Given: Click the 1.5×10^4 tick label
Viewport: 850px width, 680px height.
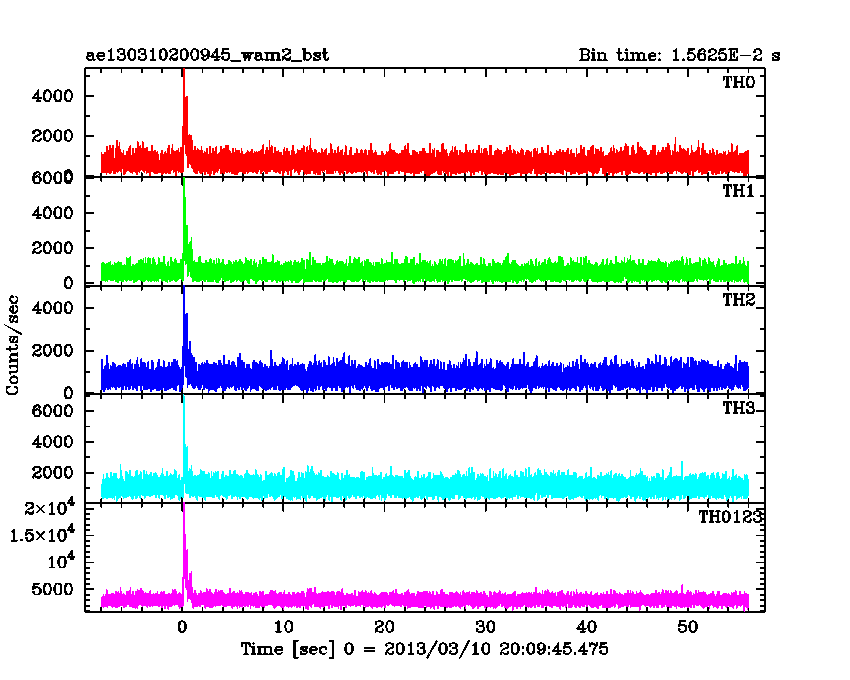Looking at the screenshot, I should tap(42, 535).
